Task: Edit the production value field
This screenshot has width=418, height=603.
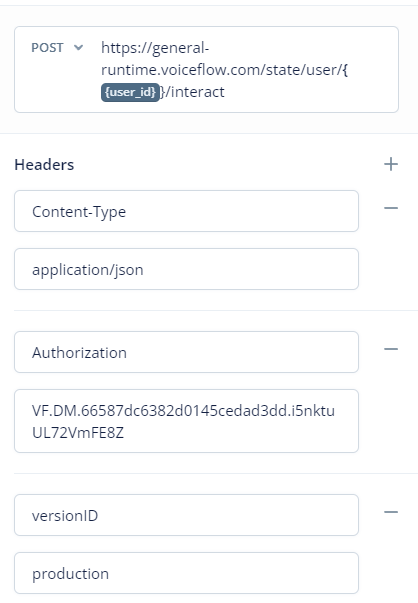Action: click(187, 573)
